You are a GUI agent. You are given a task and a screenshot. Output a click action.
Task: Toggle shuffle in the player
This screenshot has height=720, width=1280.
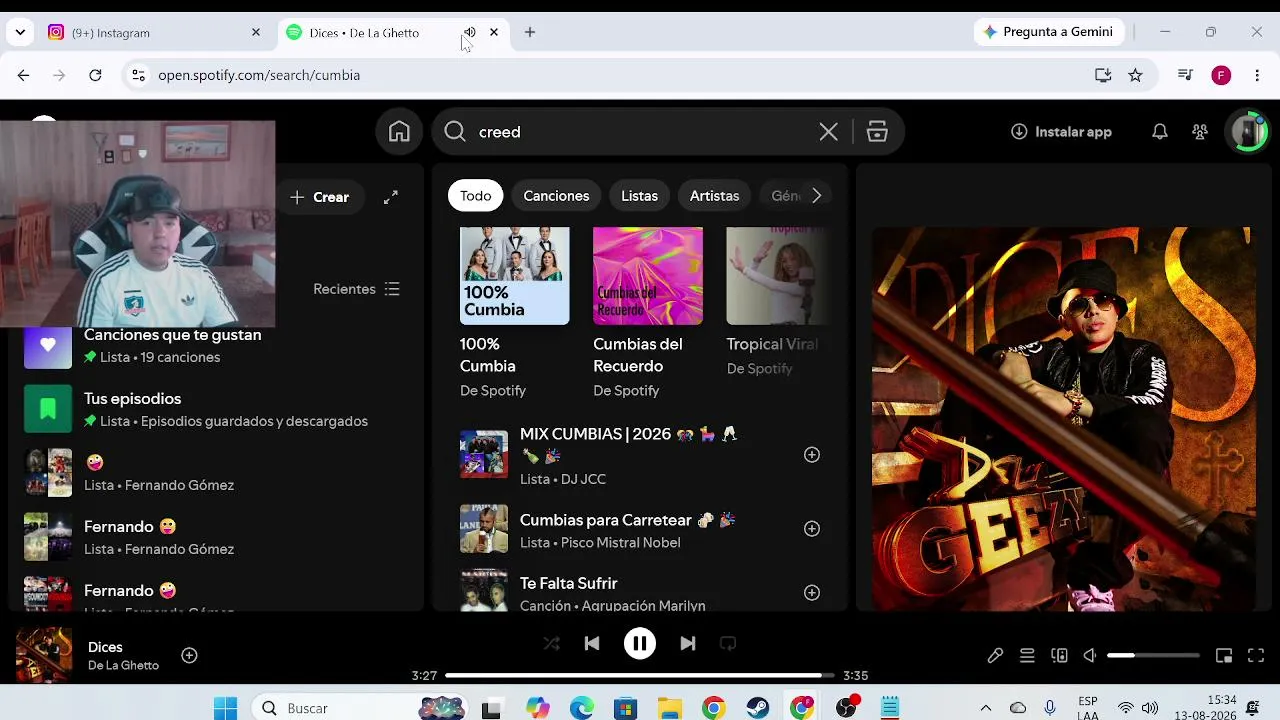pyautogui.click(x=551, y=644)
